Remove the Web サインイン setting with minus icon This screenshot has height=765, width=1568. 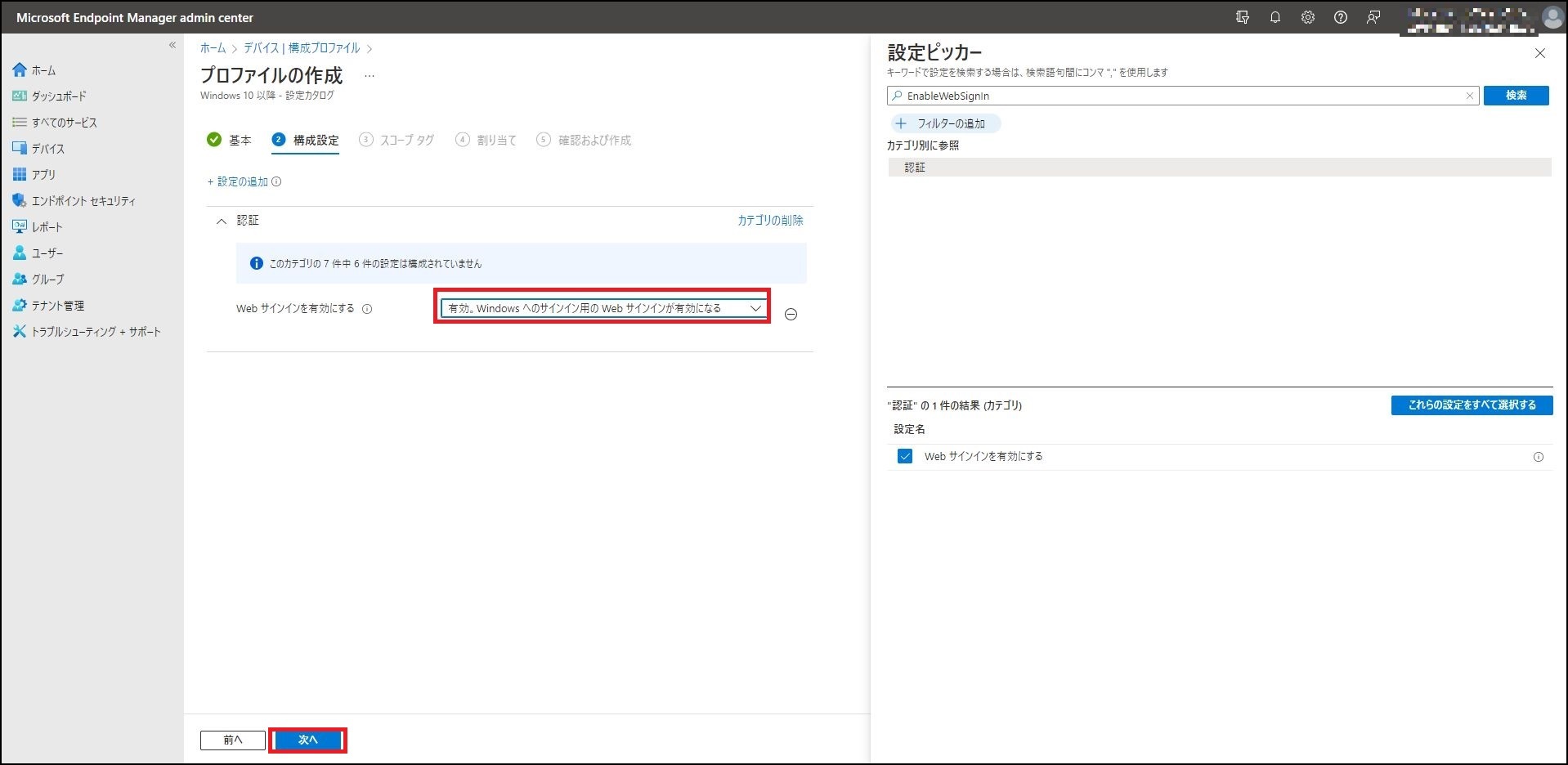point(791,315)
